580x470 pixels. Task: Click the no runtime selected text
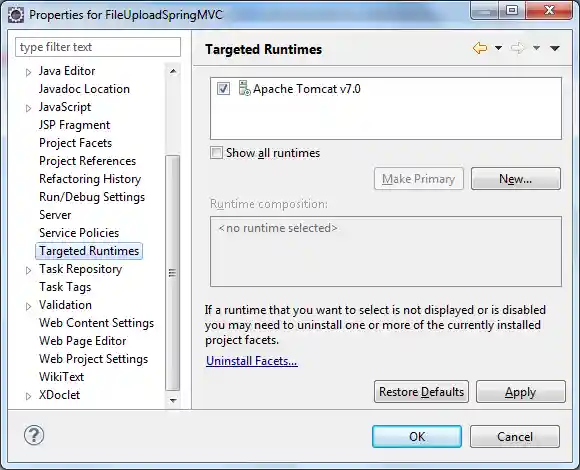pos(278,228)
